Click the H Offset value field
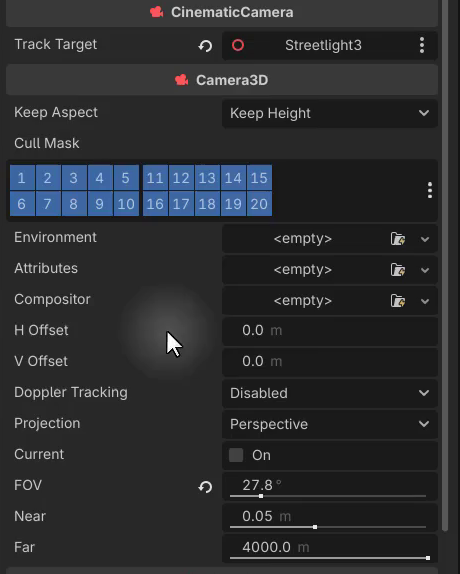460x574 pixels. point(330,331)
